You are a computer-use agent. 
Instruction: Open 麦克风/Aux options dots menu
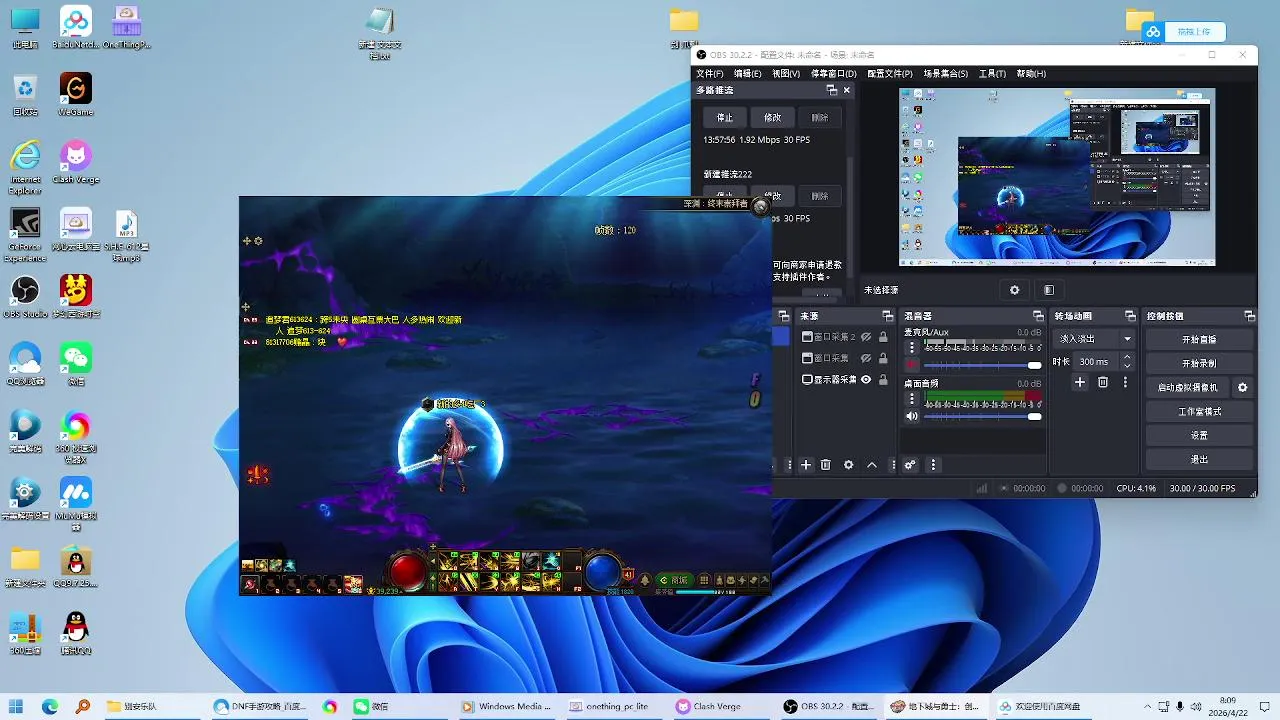point(911,348)
